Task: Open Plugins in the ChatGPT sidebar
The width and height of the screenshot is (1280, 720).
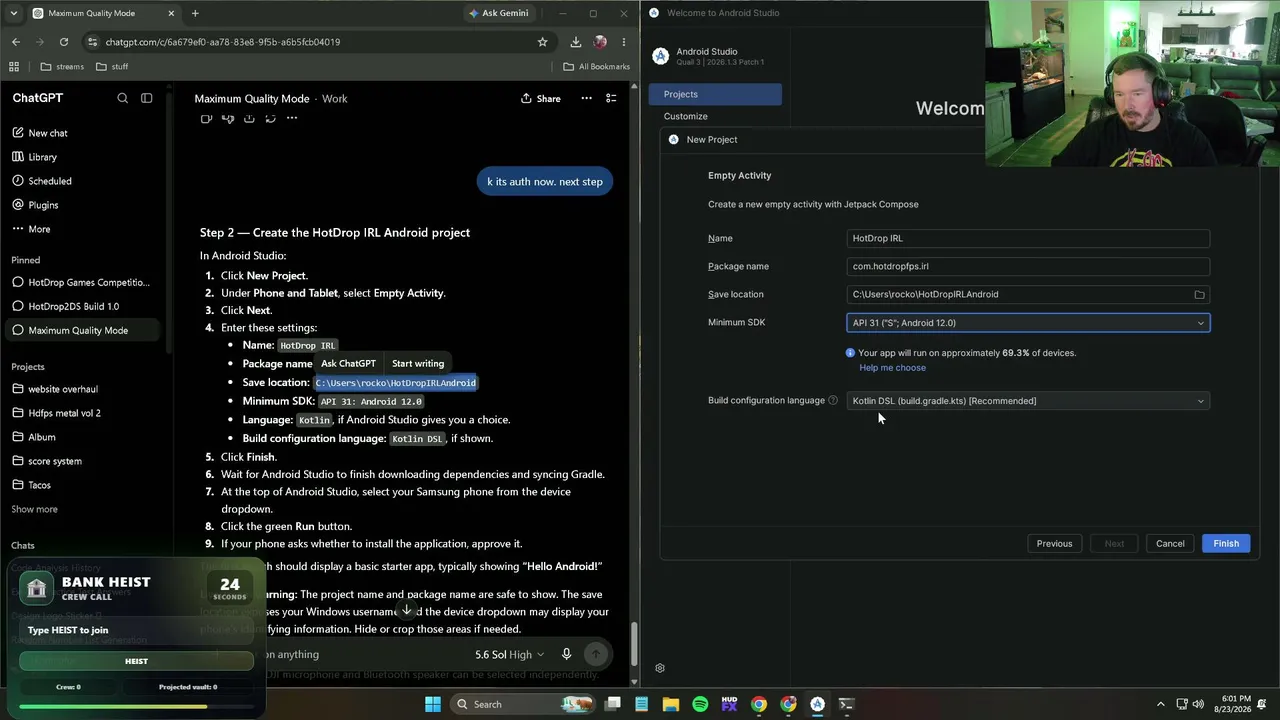Action: (x=43, y=205)
